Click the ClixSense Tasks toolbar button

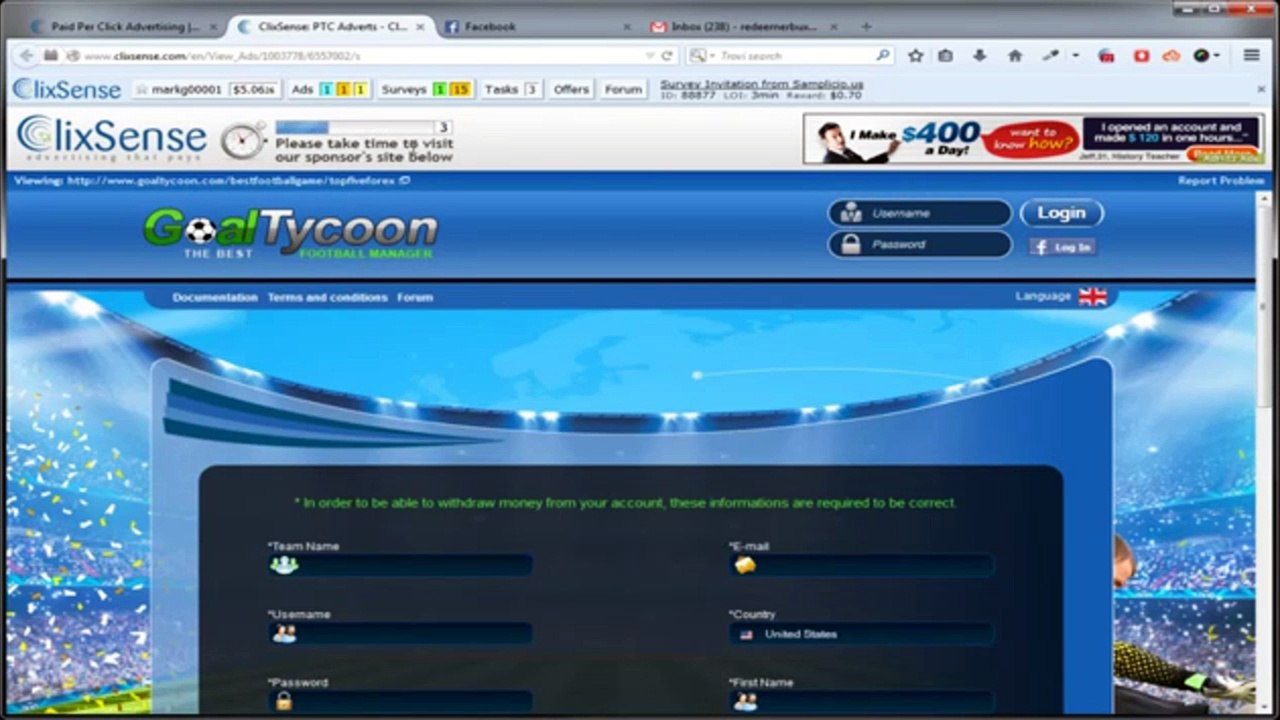511,90
